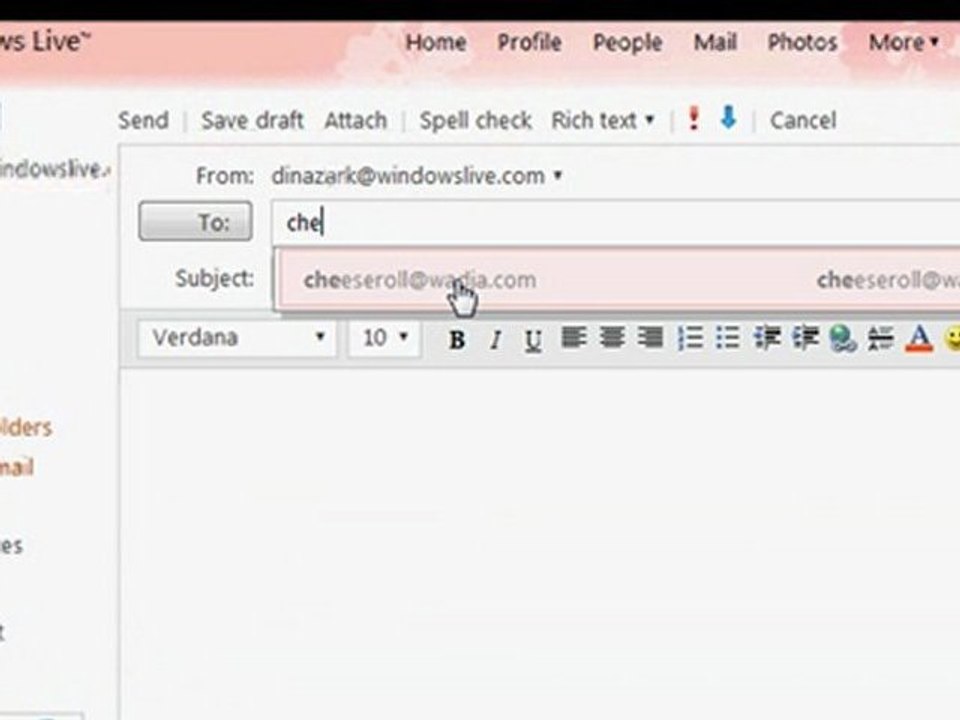Click in the To recipient field

click(x=616, y=222)
